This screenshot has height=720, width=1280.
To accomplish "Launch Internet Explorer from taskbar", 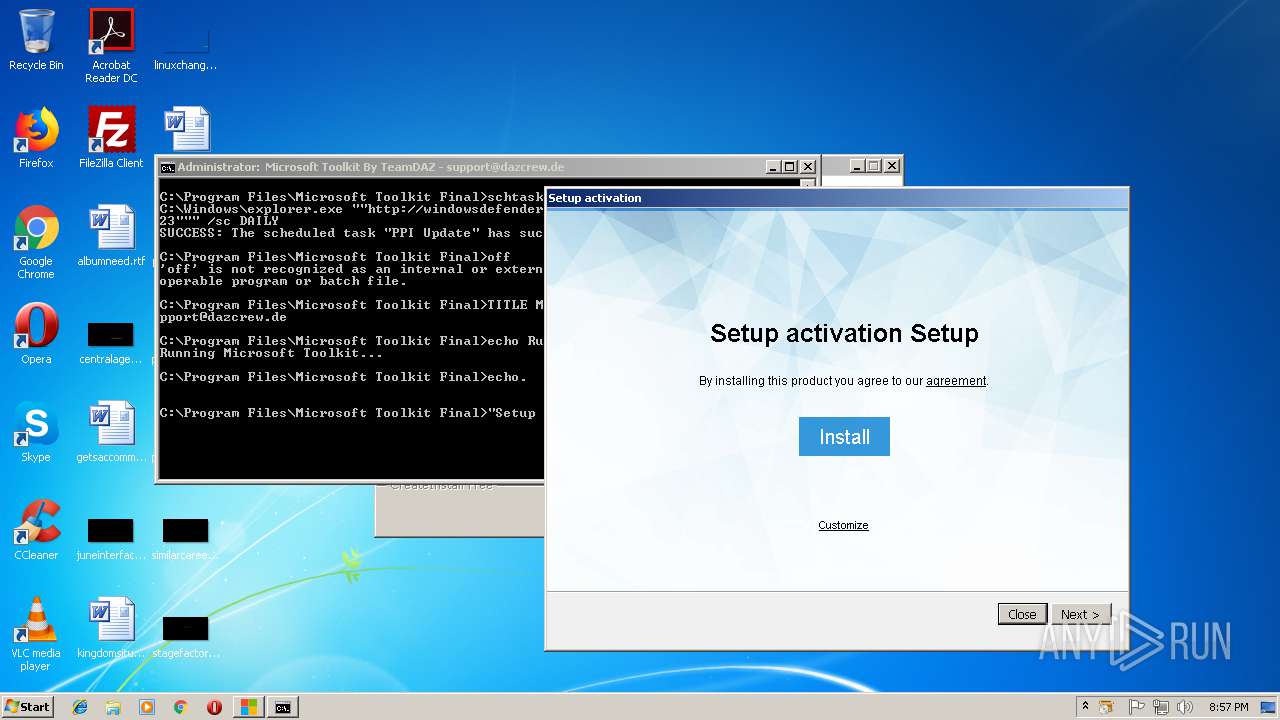I will [80, 707].
